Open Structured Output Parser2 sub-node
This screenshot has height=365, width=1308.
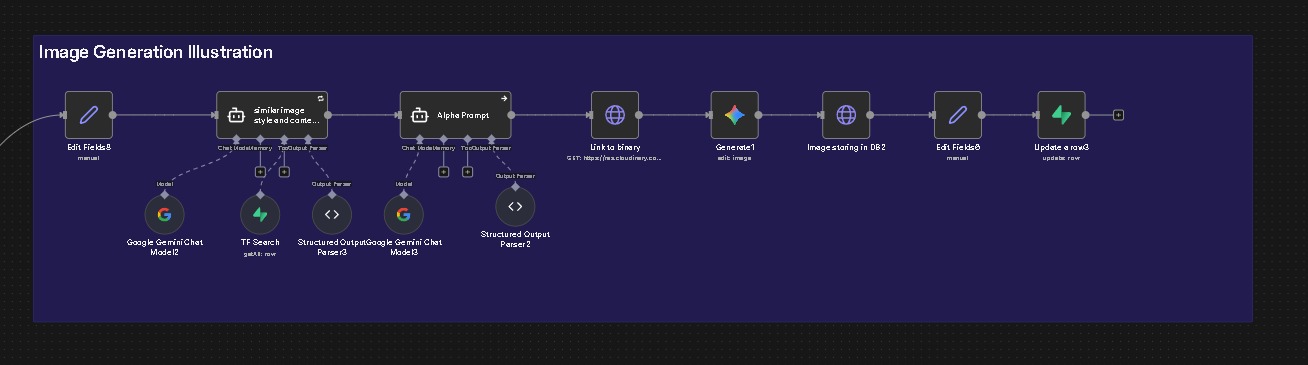point(515,206)
